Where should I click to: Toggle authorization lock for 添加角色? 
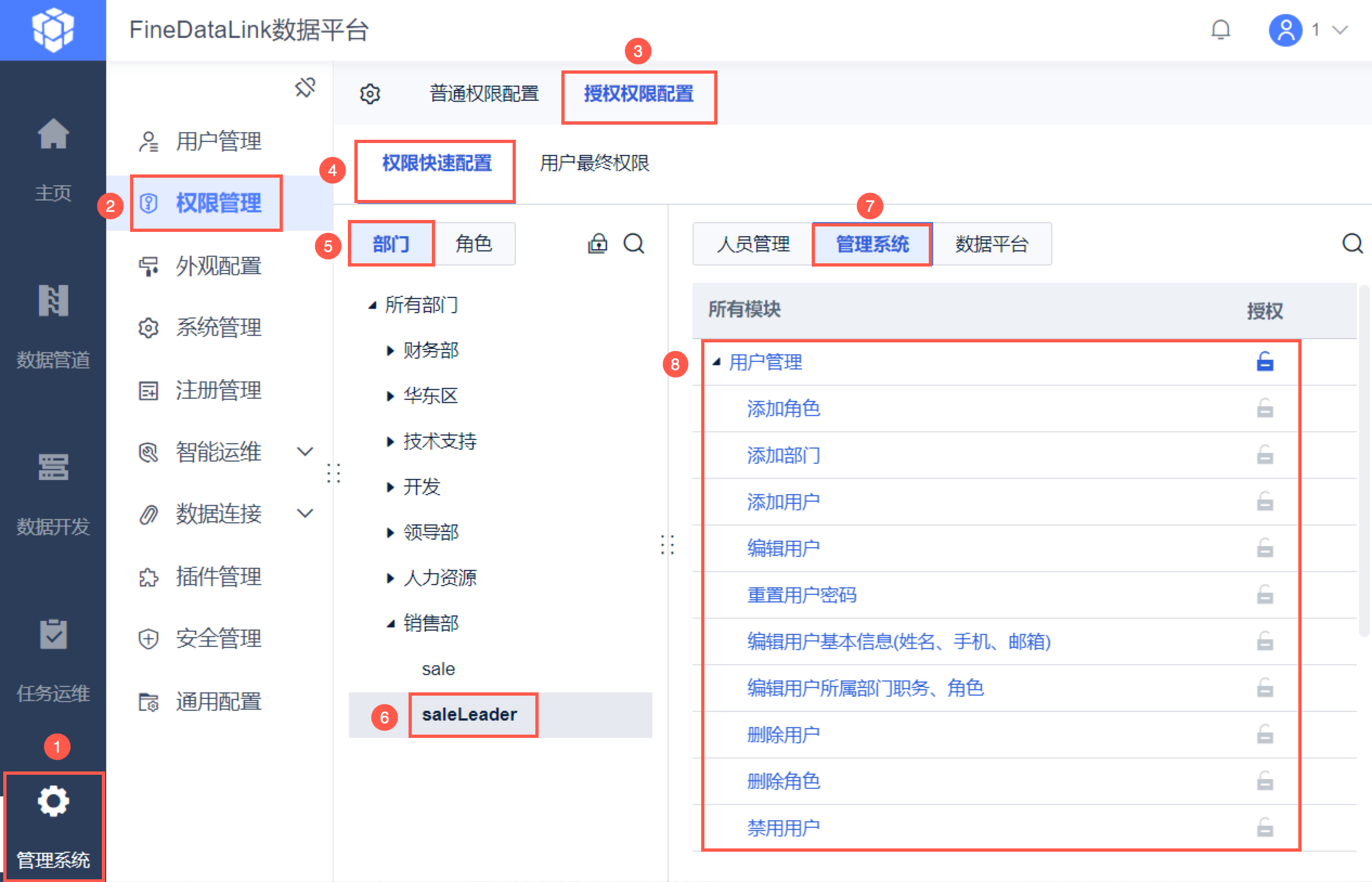pos(1265,409)
